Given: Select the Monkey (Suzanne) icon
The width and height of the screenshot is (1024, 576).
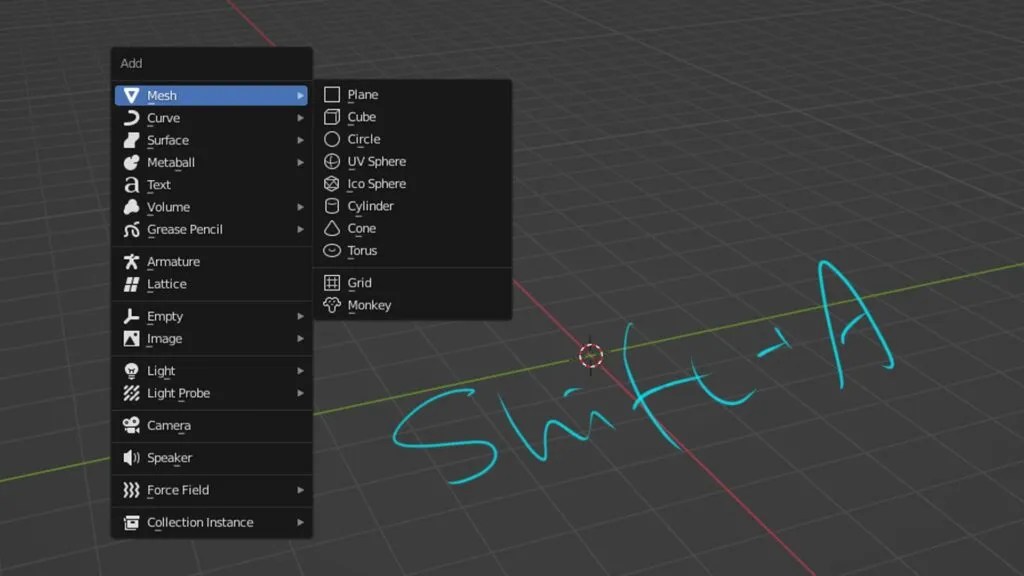Looking at the screenshot, I should click(x=332, y=305).
